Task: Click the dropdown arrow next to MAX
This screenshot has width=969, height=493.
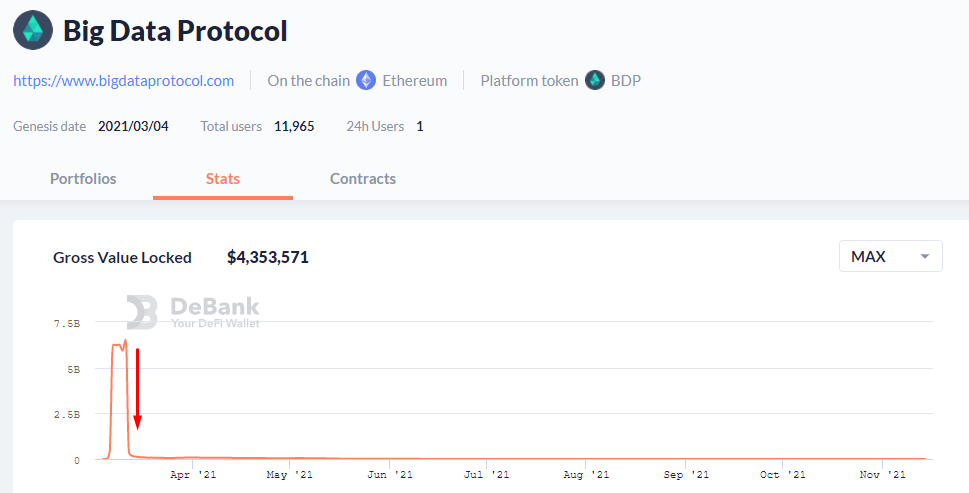Action: (x=925, y=257)
